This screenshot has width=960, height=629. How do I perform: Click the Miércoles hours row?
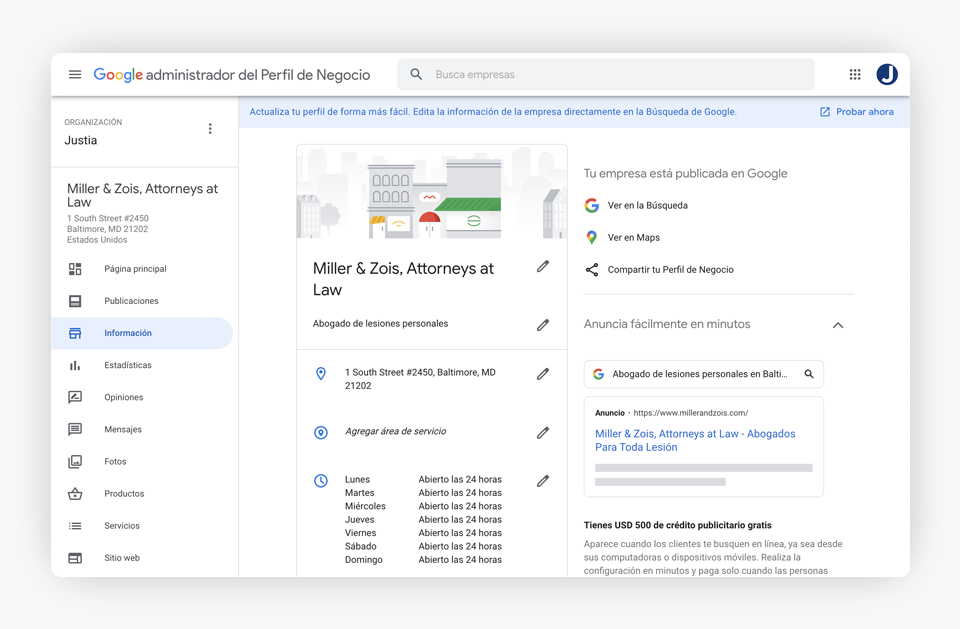point(423,507)
